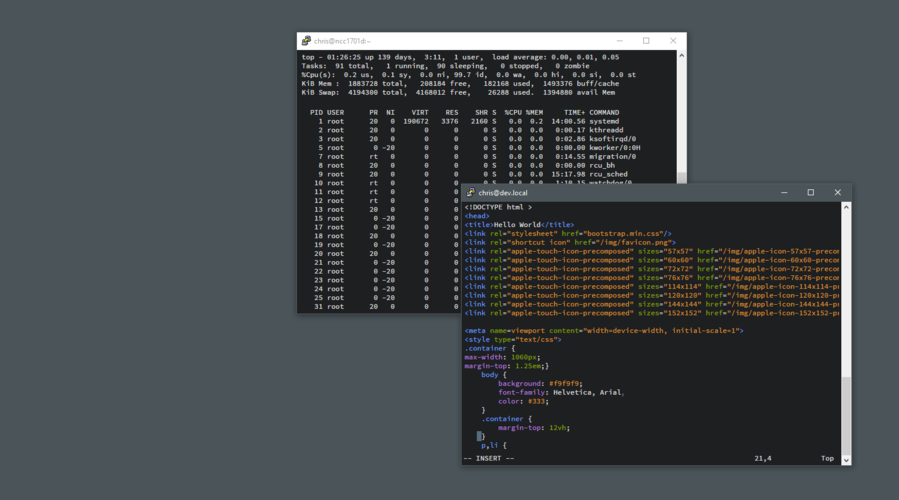The image size is (899, 500).
Task: Click the meta name=viewport line
Action: point(604,330)
